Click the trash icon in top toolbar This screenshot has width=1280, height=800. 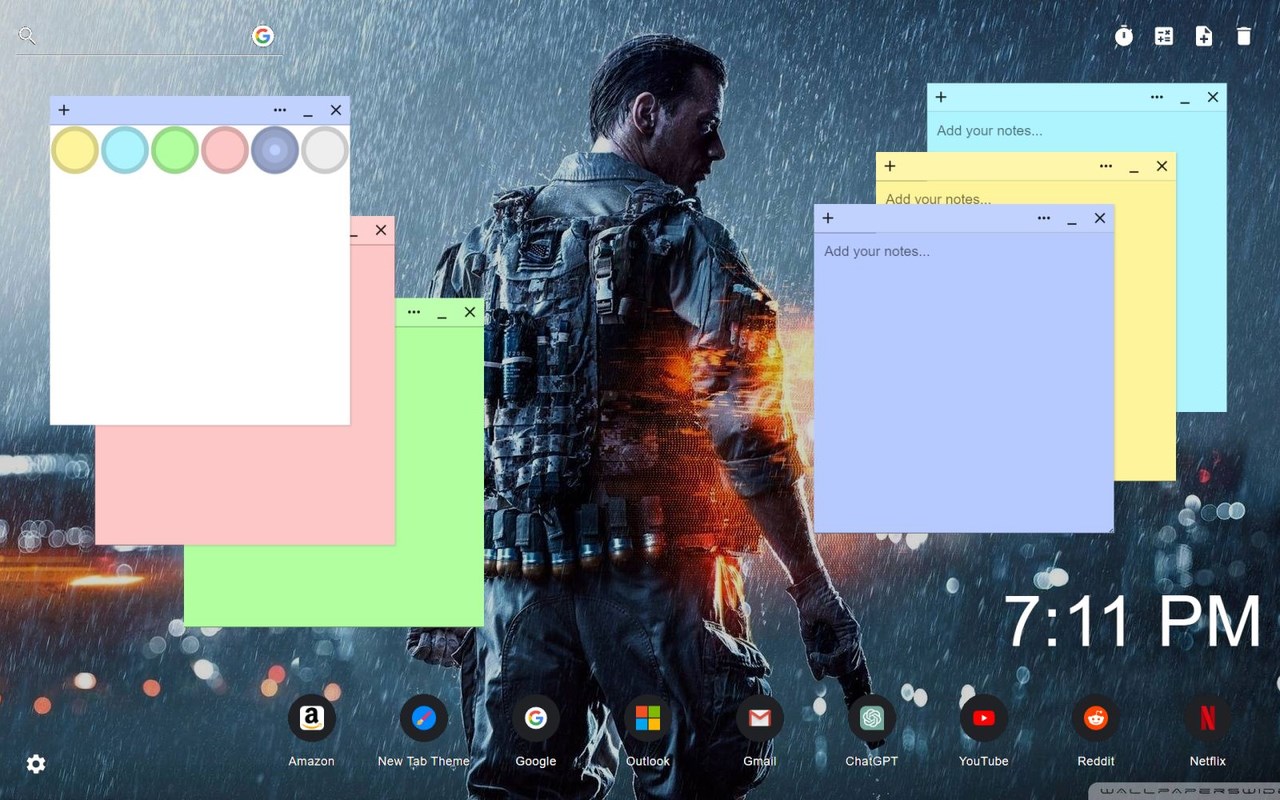[x=1244, y=36]
